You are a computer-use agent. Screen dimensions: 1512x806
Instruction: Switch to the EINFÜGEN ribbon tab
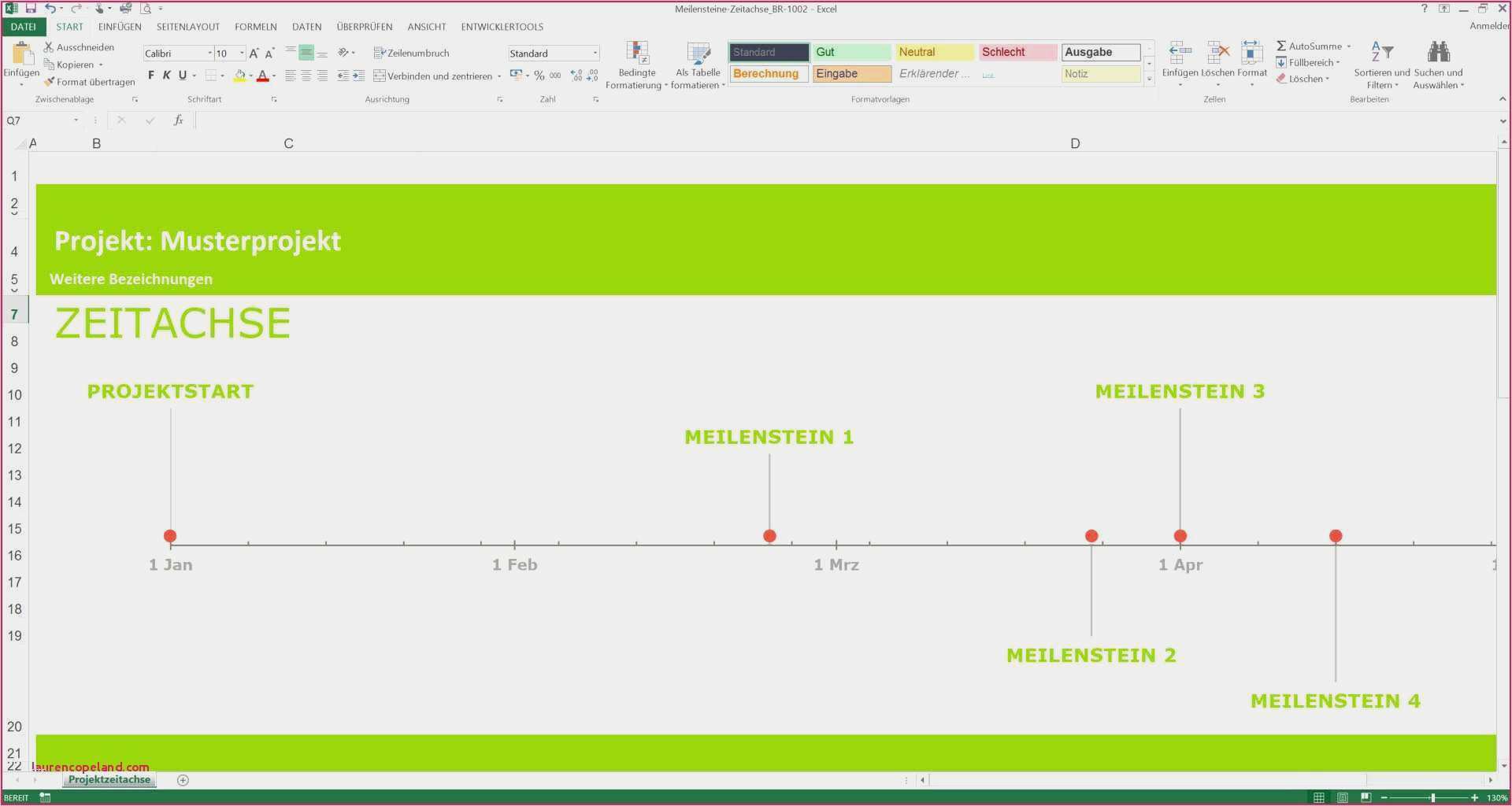pos(120,27)
